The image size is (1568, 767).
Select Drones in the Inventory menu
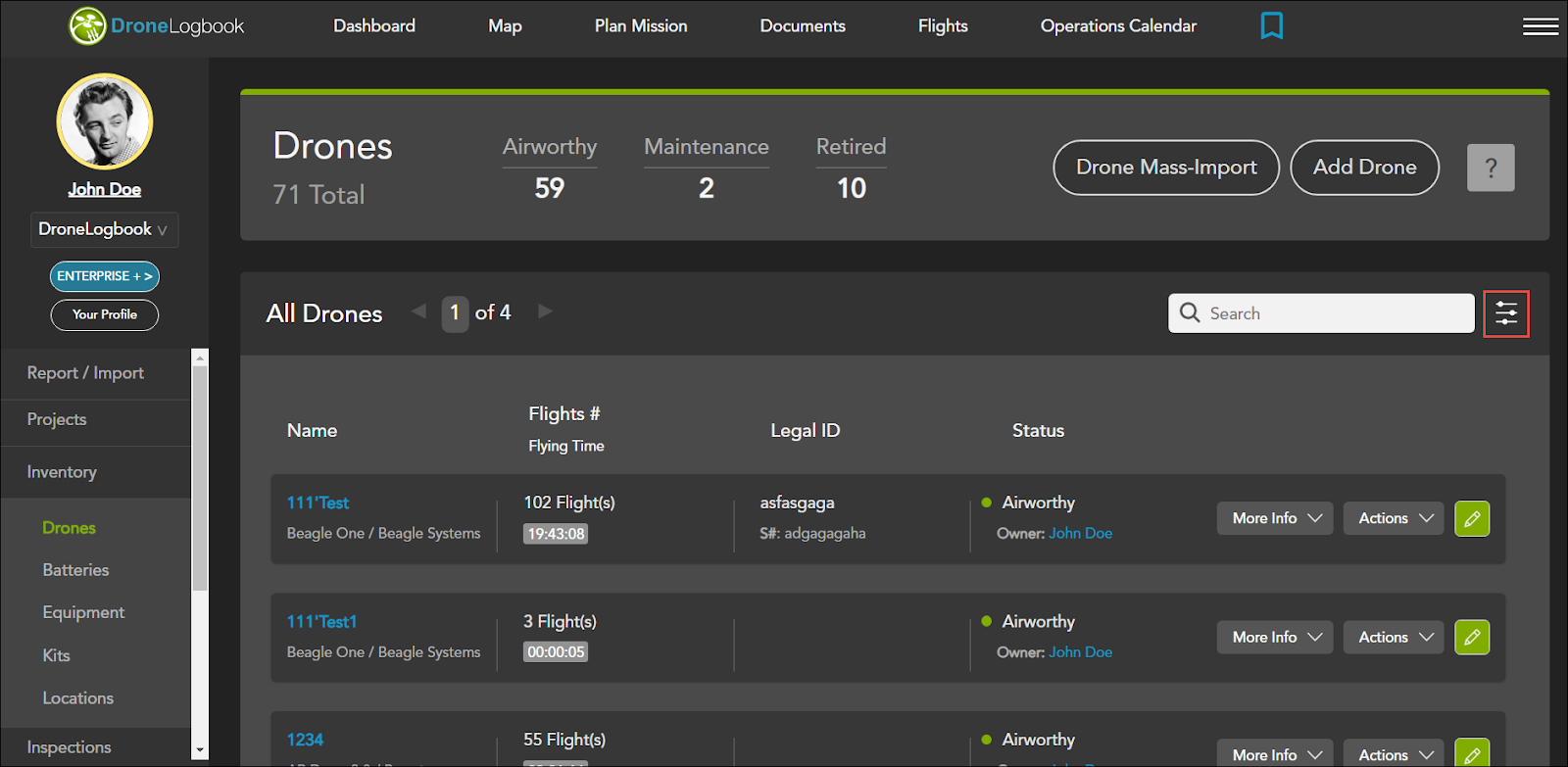pos(69,528)
